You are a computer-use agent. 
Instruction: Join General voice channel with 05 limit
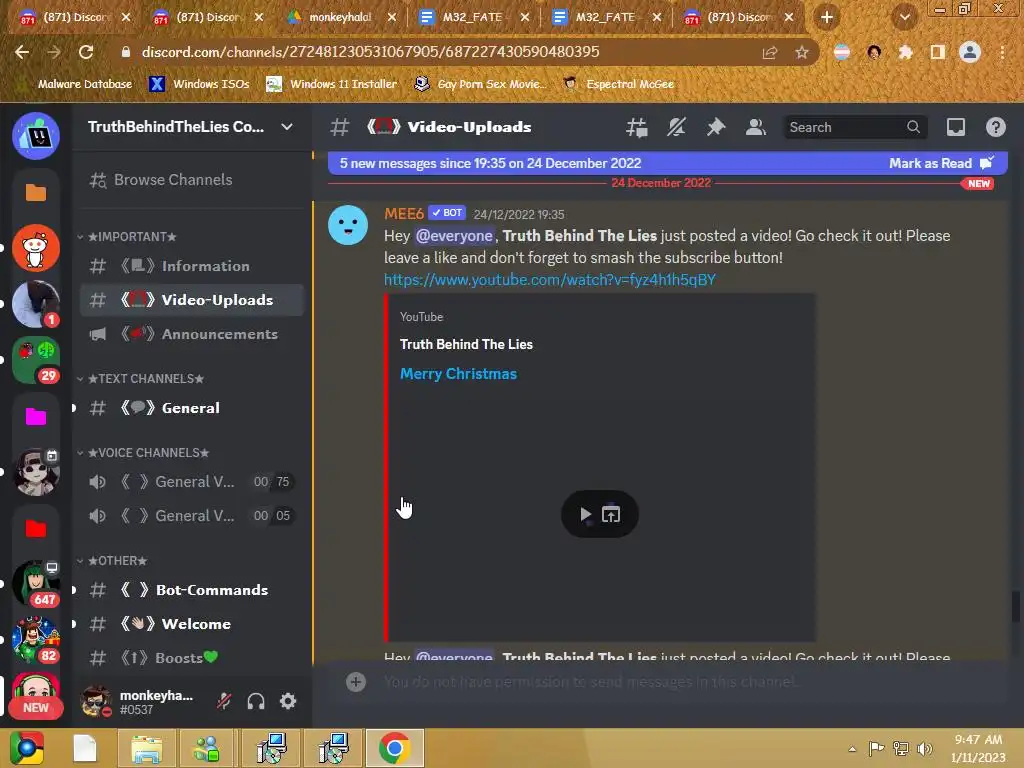[191, 516]
